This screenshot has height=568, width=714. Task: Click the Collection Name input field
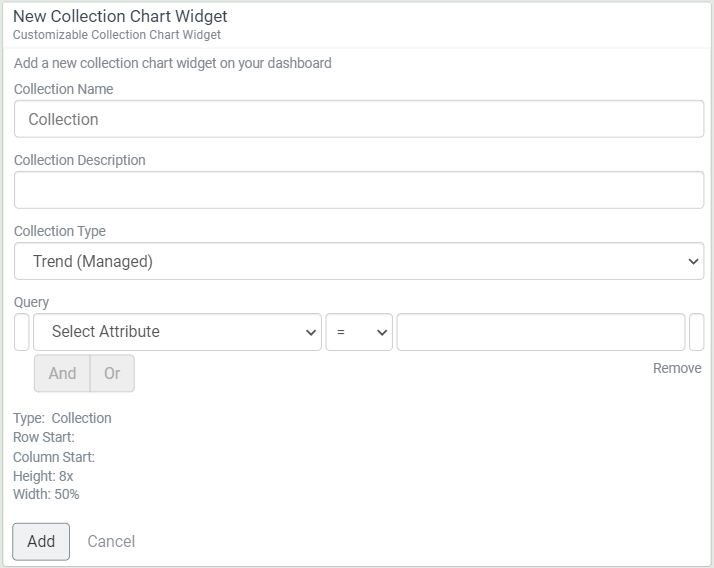pyautogui.click(x=358, y=119)
